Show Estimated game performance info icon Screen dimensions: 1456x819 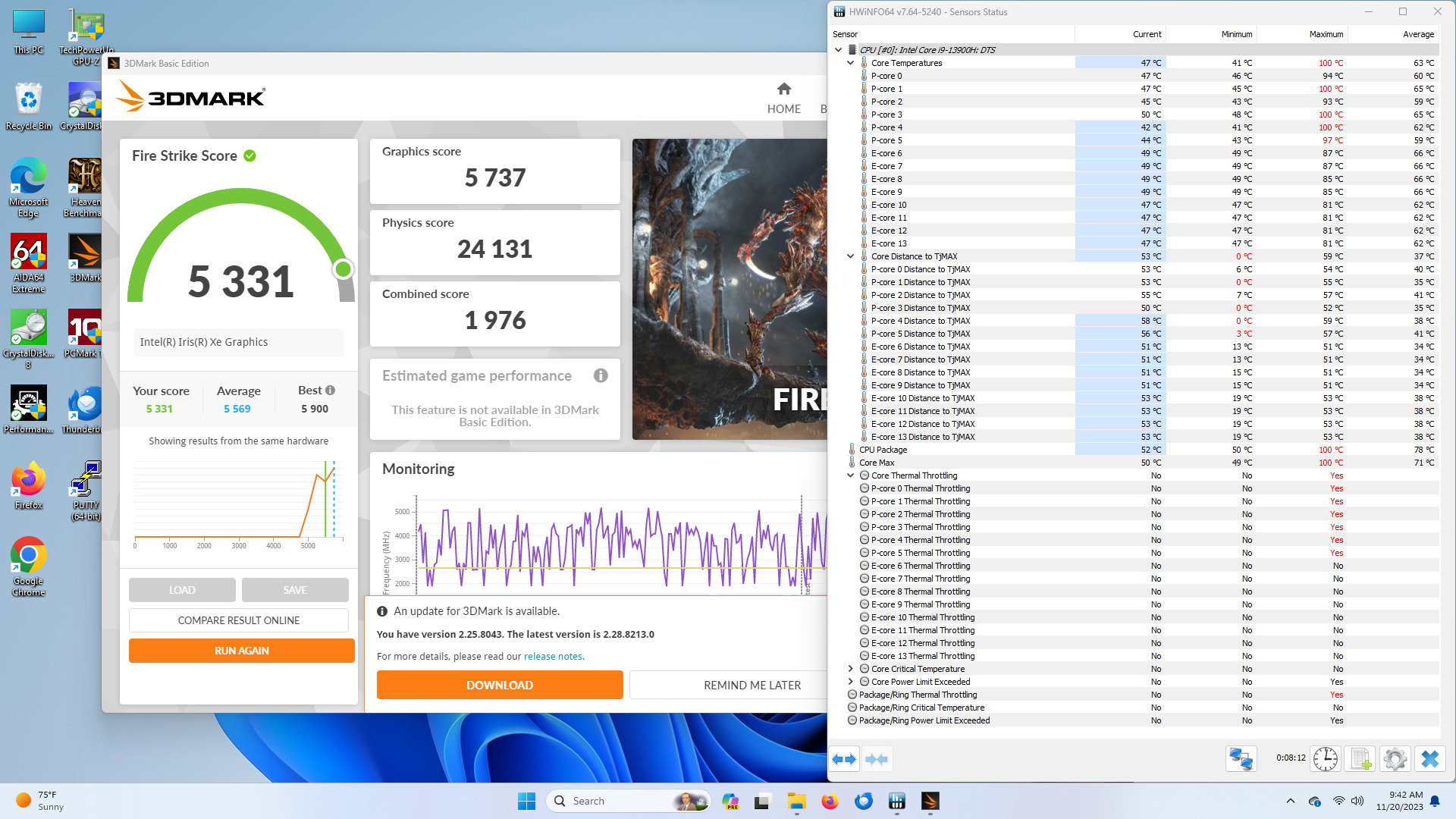(601, 375)
